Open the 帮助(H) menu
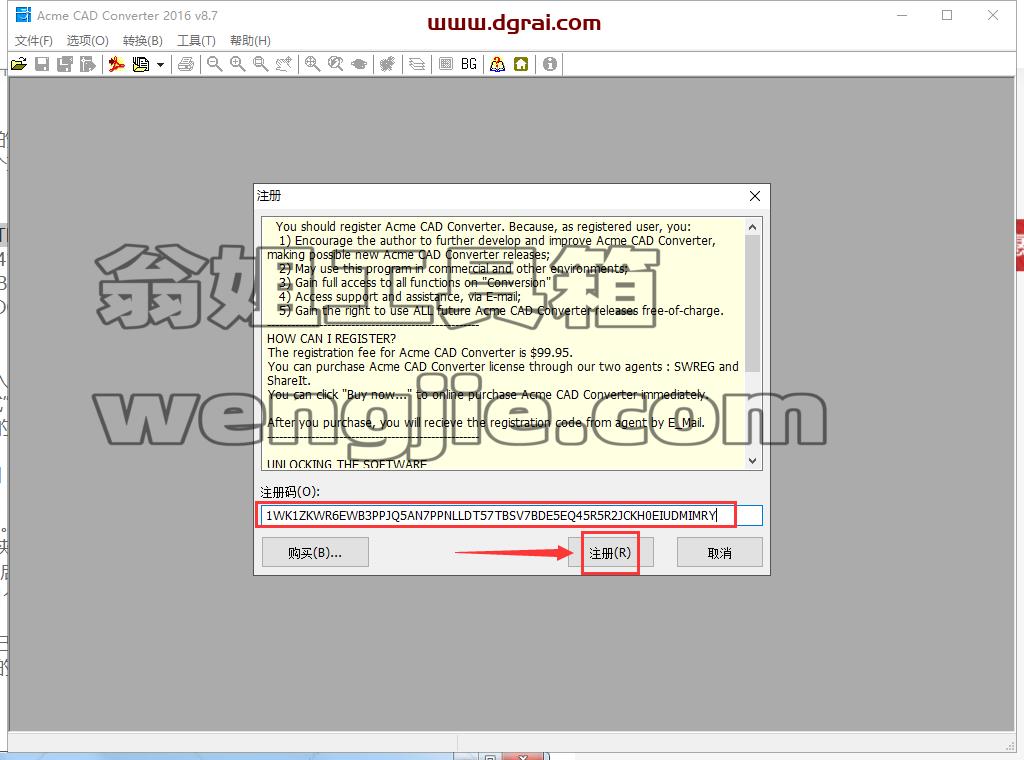This screenshot has height=760, width=1024. pyautogui.click(x=250, y=40)
